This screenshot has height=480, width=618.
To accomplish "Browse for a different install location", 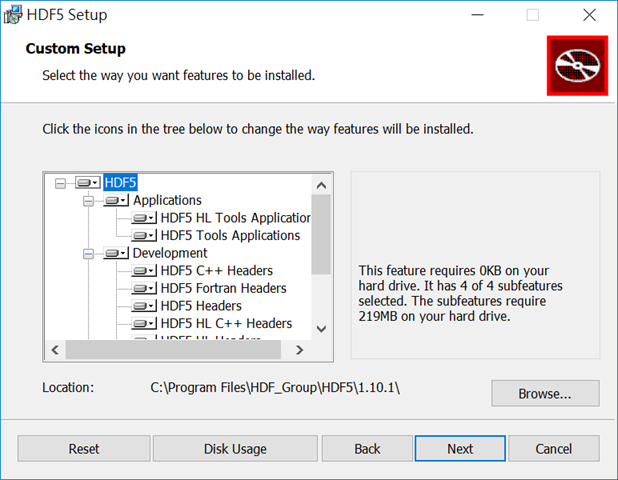I will pos(545,393).
